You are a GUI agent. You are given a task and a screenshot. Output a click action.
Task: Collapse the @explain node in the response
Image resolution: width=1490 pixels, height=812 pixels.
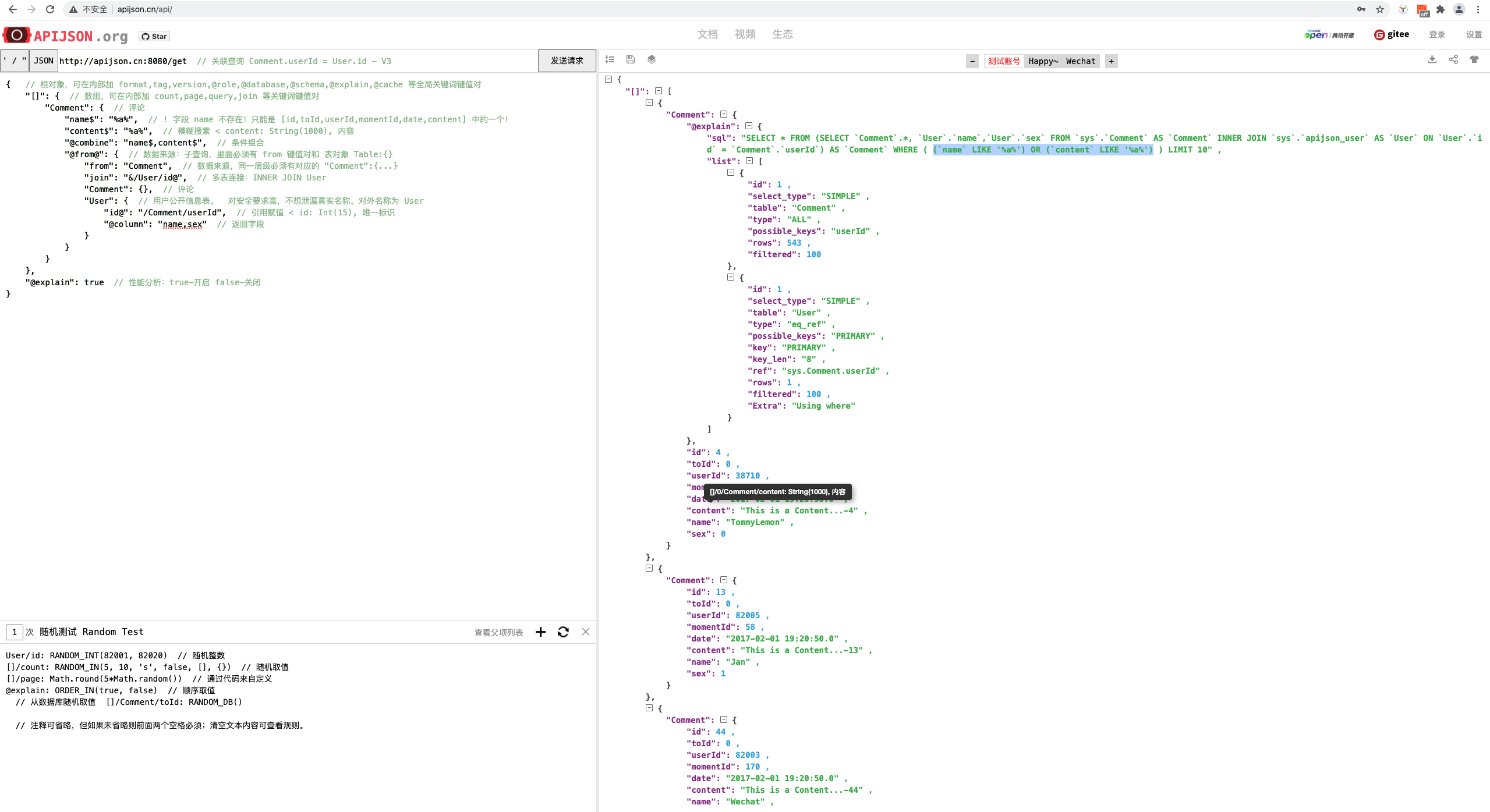point(749,126)
